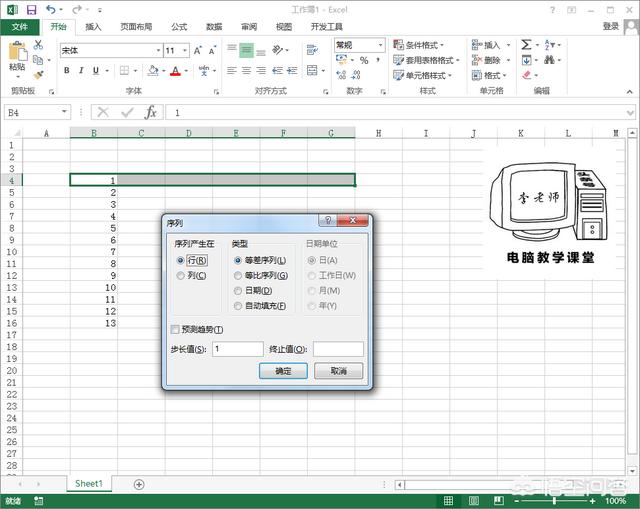Click the Save icon in quick access toolbar
Image resolution: width=640 pixels, height=509 pixels.
[x=29, y=9]
